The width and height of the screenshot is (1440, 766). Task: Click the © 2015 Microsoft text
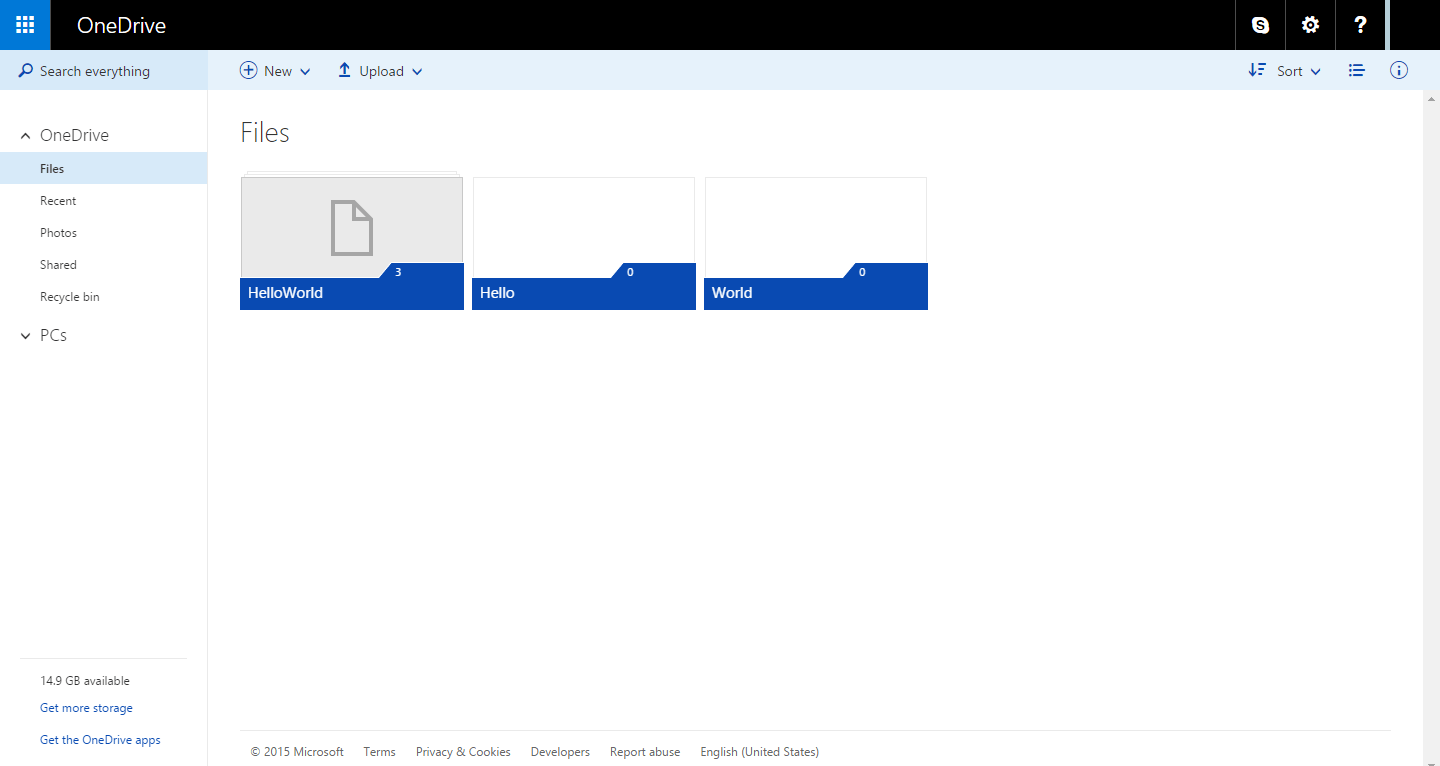pyautogui.click(x=297, y=752)
